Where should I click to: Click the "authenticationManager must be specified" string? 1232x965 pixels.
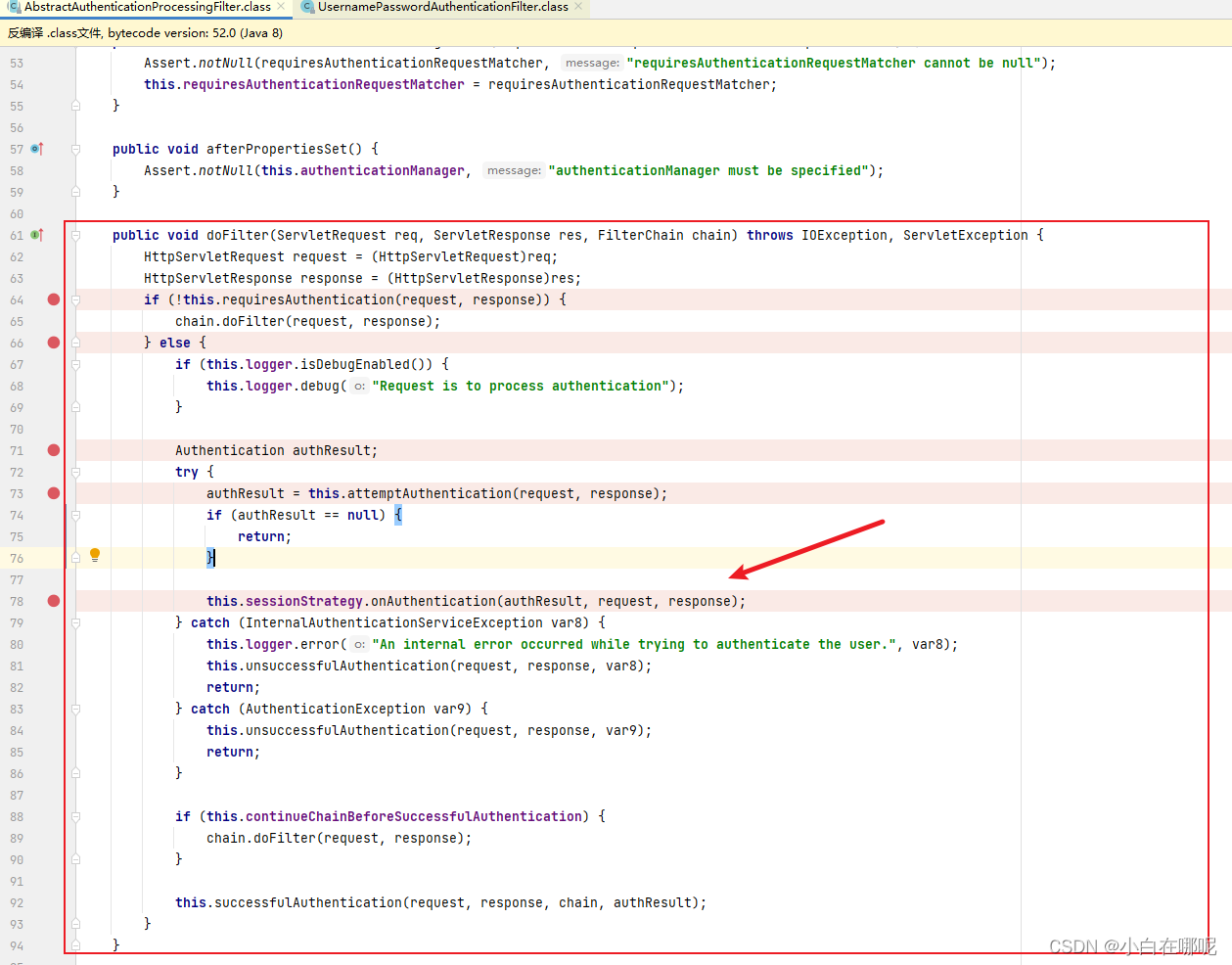(x=707, y=170)
